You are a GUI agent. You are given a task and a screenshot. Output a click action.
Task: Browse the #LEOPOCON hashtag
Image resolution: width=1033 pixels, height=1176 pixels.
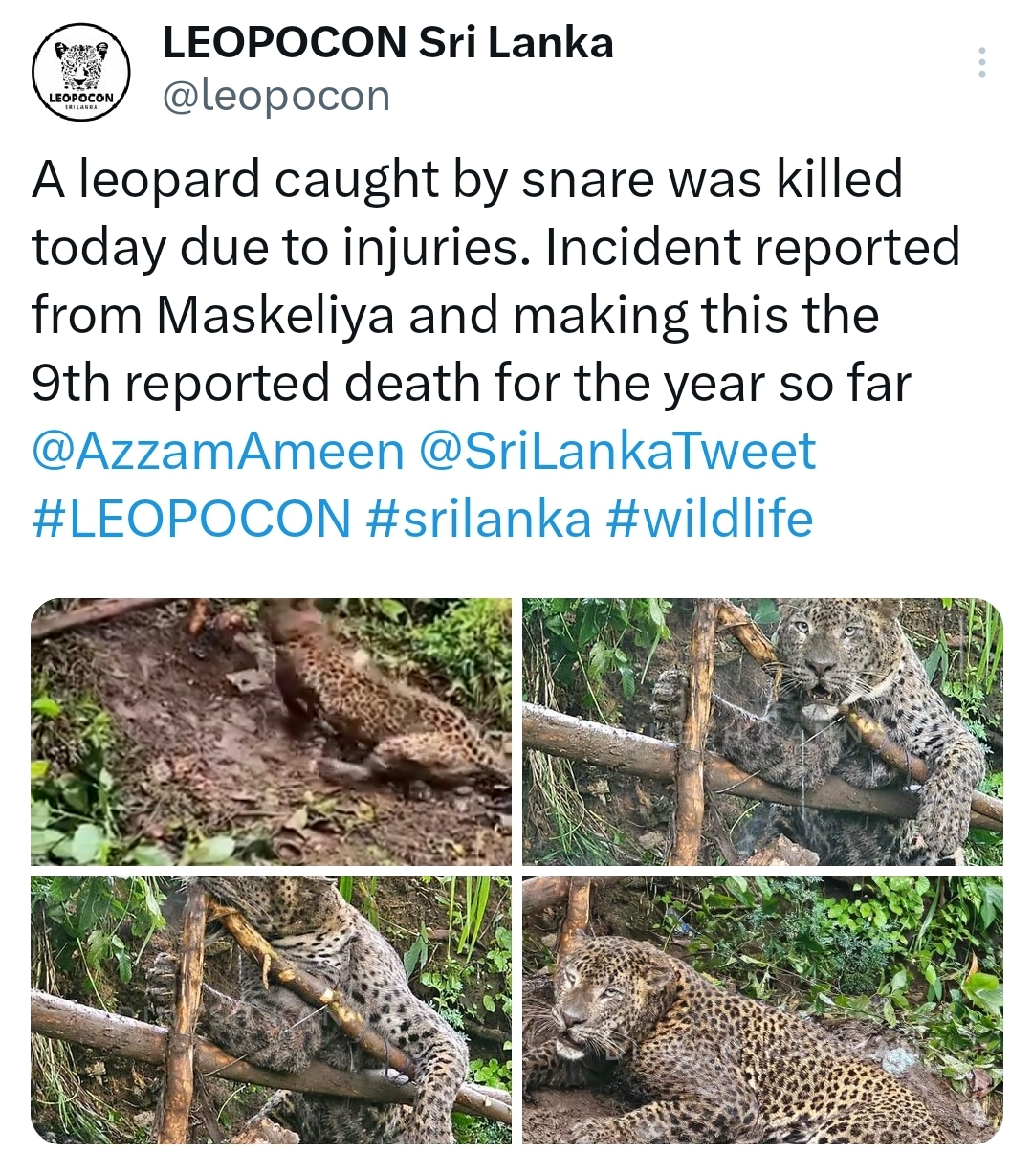[191, 519]
